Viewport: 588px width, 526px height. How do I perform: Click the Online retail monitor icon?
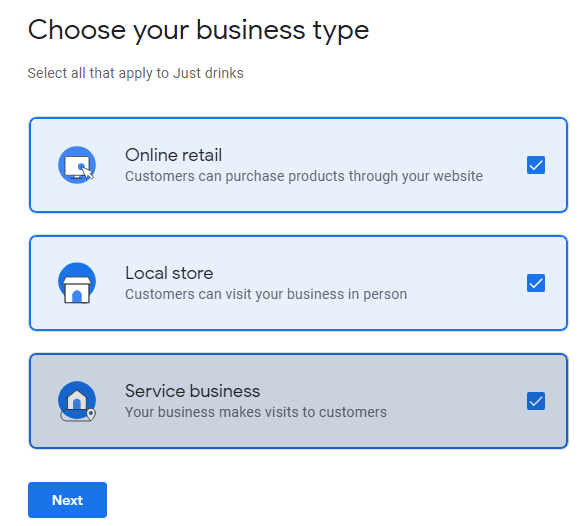77,165
